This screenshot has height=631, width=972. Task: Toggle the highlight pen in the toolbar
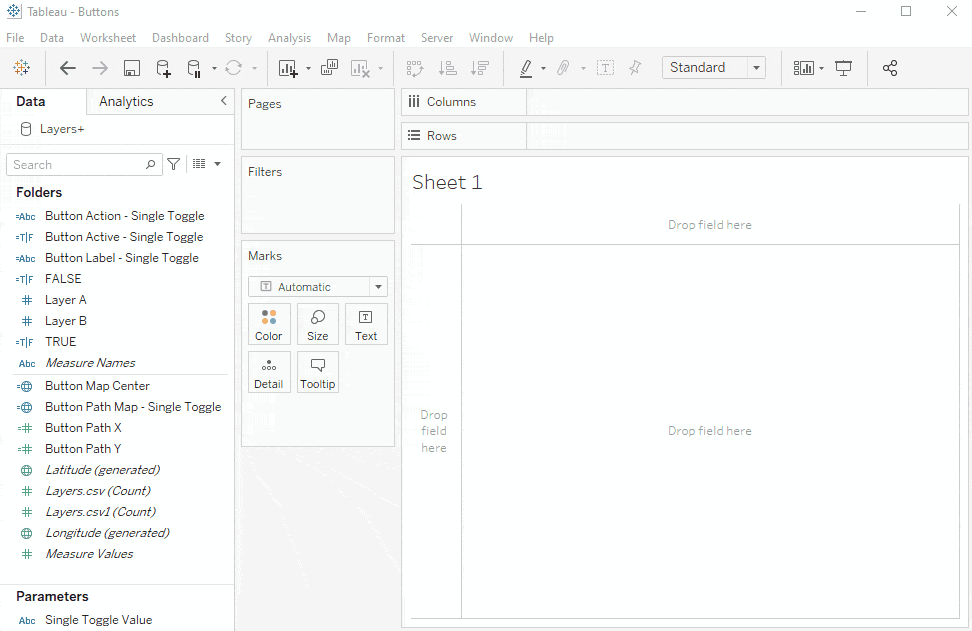(x=525, y=68)
